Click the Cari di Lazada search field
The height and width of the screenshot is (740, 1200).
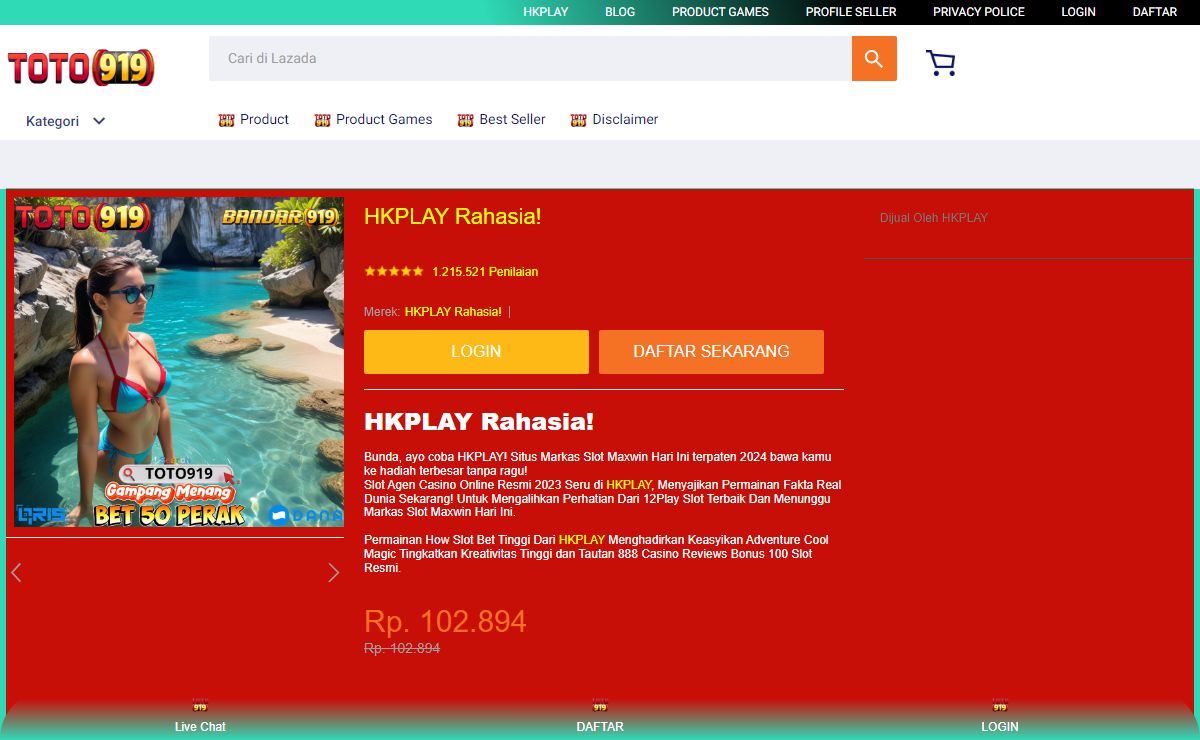pyautogui.click(x=530, y=59)
